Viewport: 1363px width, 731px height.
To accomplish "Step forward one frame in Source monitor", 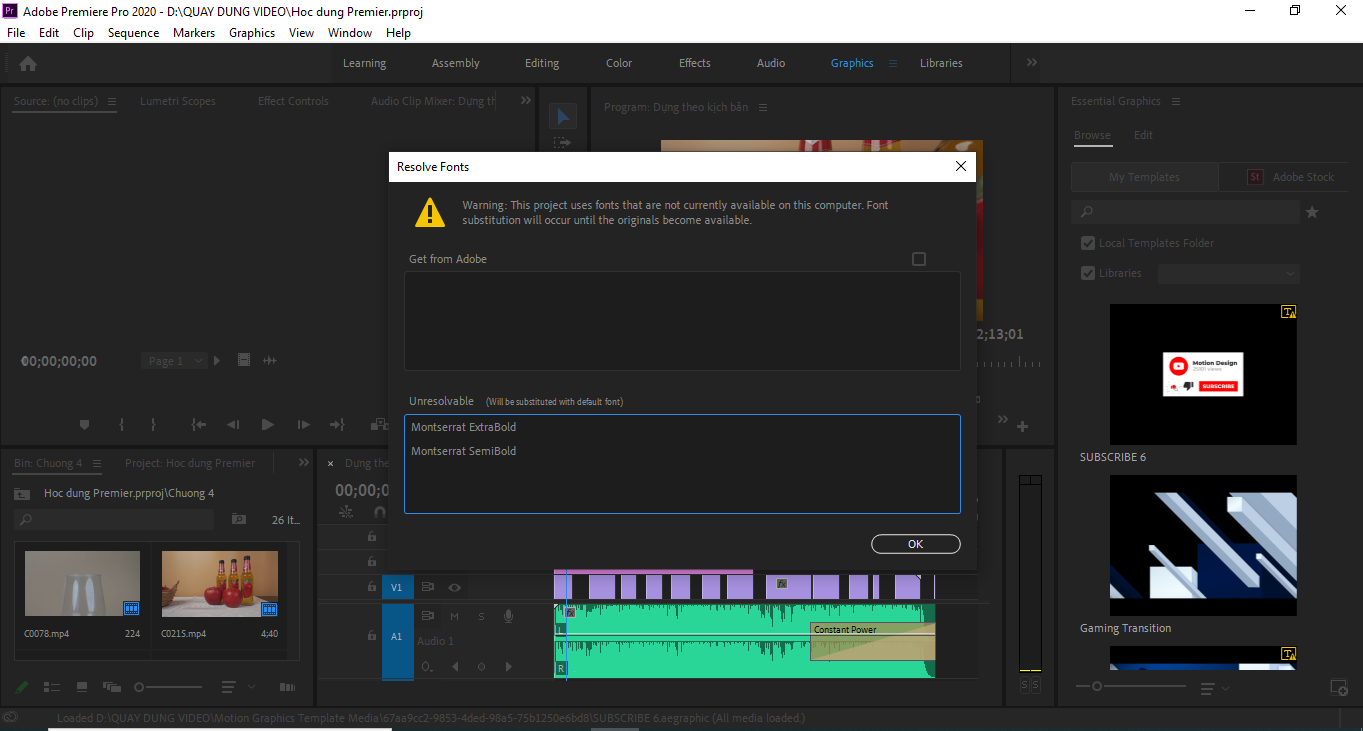I will coord(303,424).
